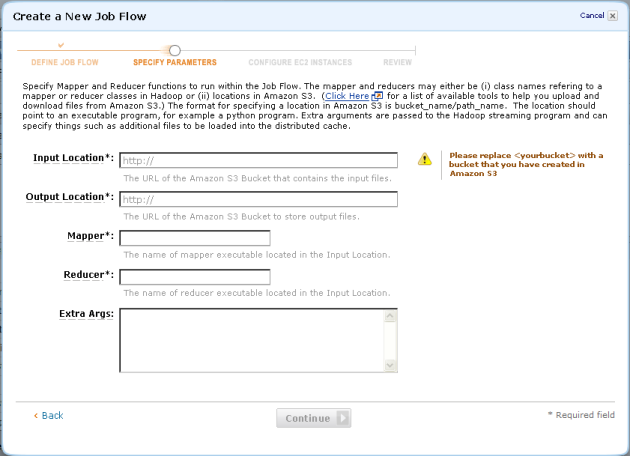
Task: Click the Back chevron arrow
Action: click(x=36, y=415)
